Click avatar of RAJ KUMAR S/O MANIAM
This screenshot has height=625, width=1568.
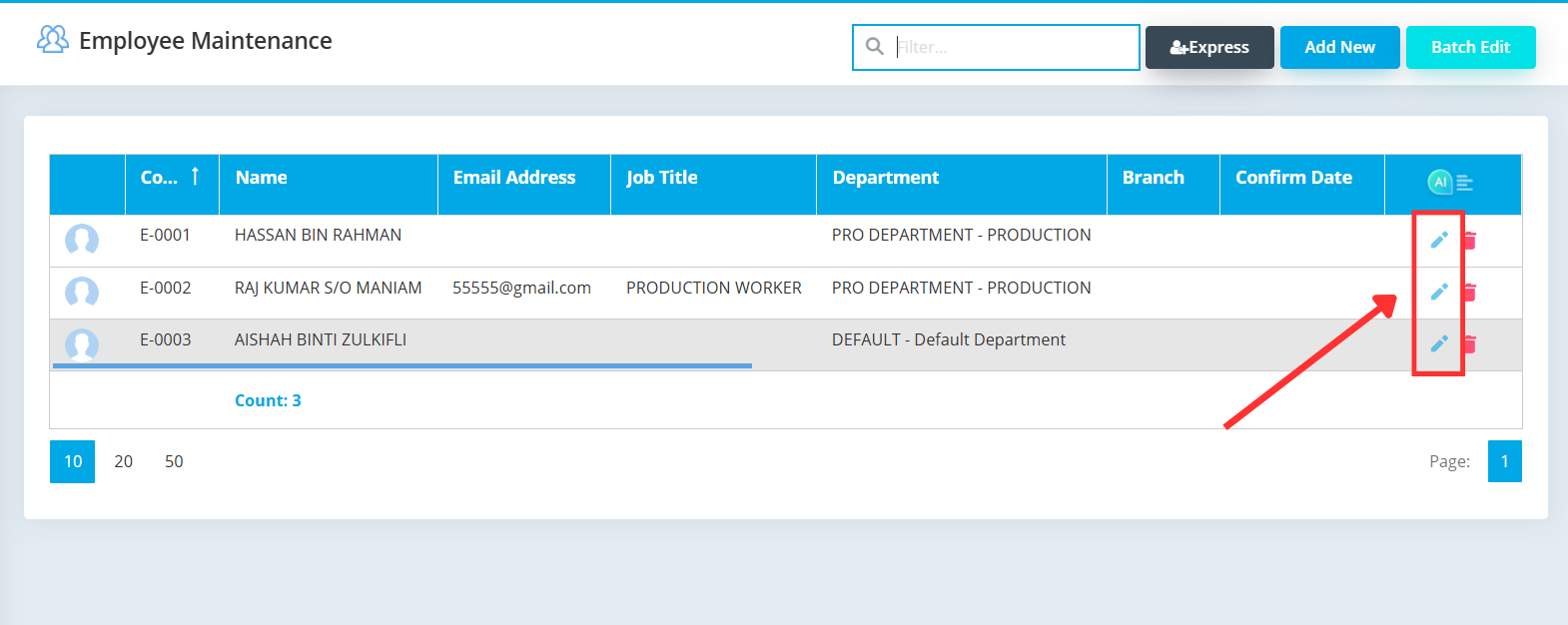click(82, 292)
